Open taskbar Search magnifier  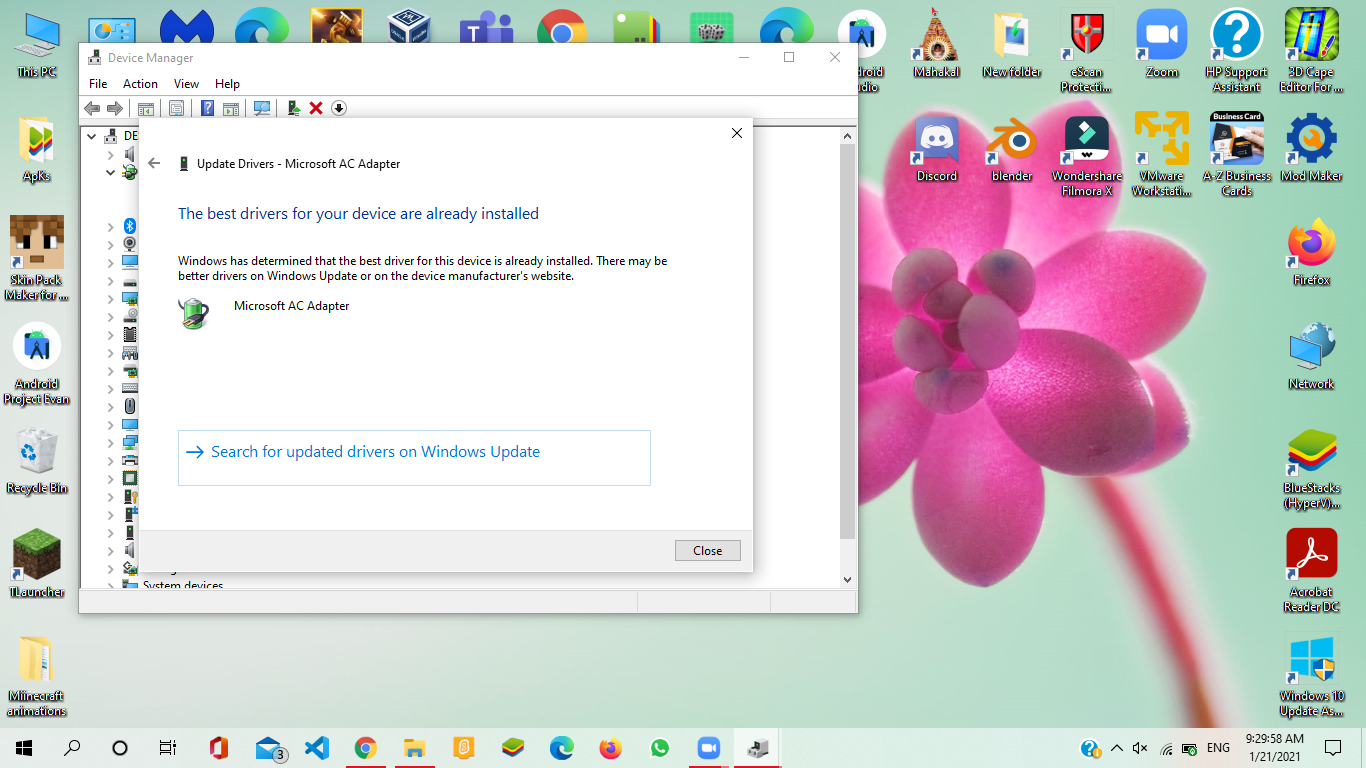[72, 748]
